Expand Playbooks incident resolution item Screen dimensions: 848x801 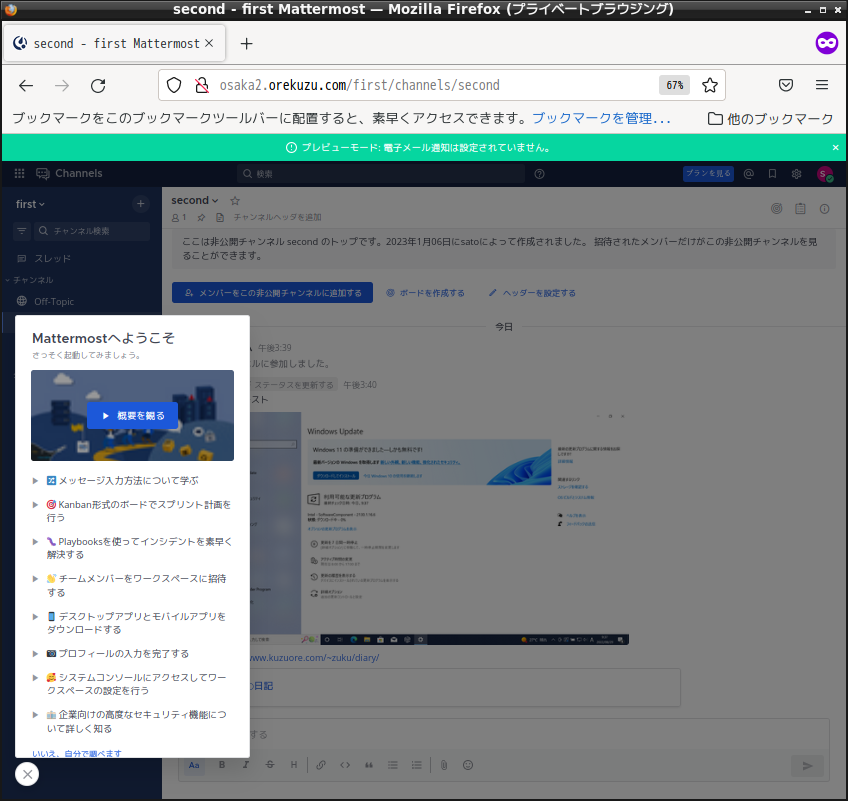pyautogui.click(x=132, y=548)
